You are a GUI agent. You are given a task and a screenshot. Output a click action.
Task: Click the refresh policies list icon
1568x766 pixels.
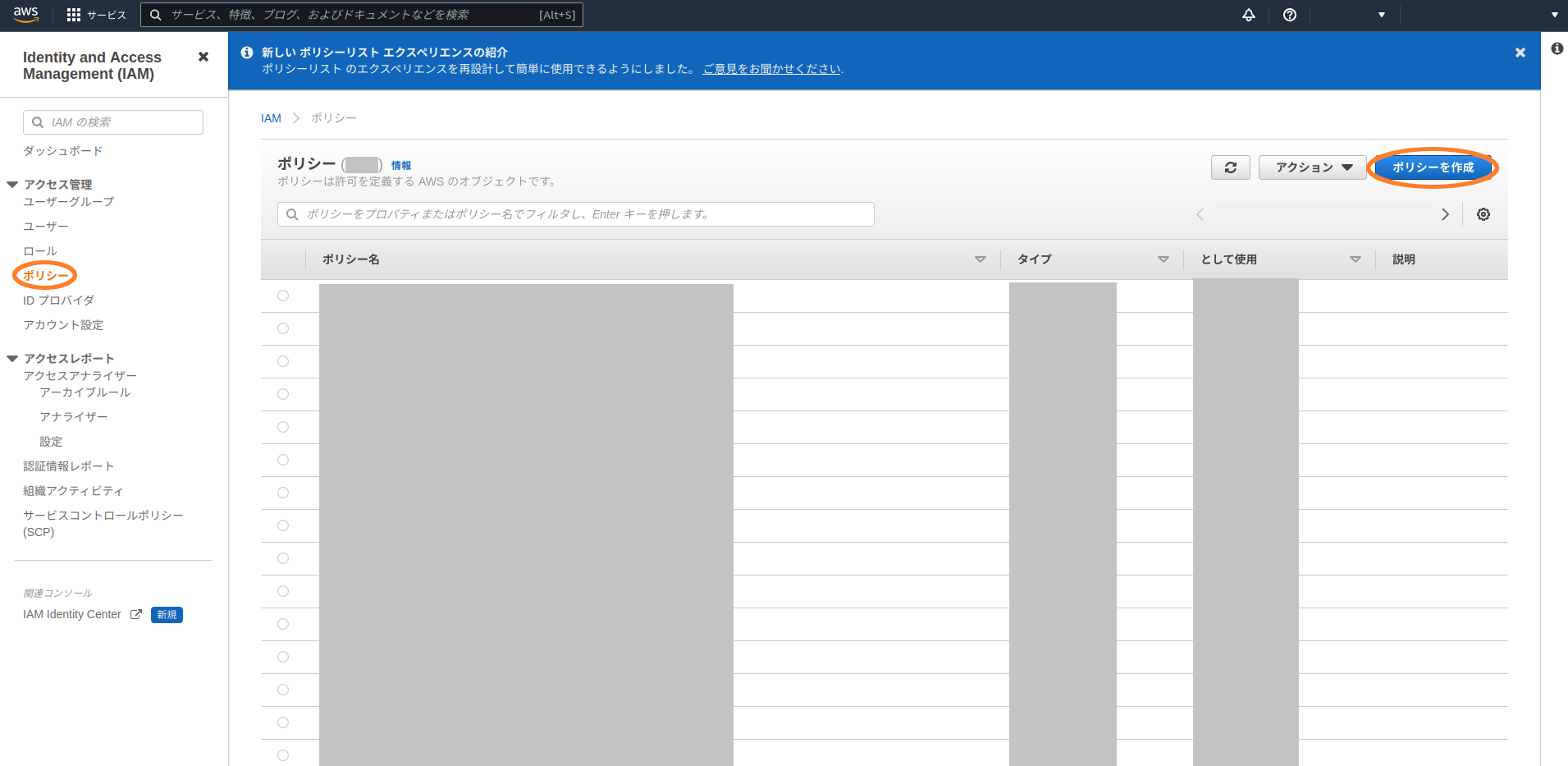click(x=1230, y=167)
